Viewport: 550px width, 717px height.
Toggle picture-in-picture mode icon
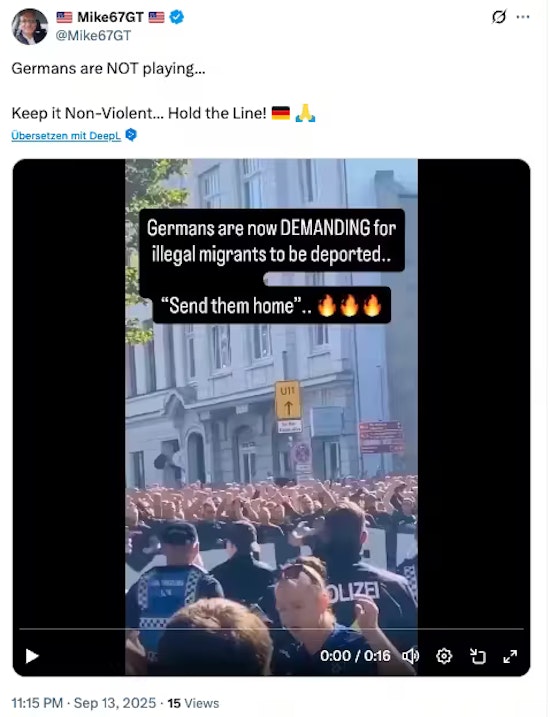coord(477,656)
